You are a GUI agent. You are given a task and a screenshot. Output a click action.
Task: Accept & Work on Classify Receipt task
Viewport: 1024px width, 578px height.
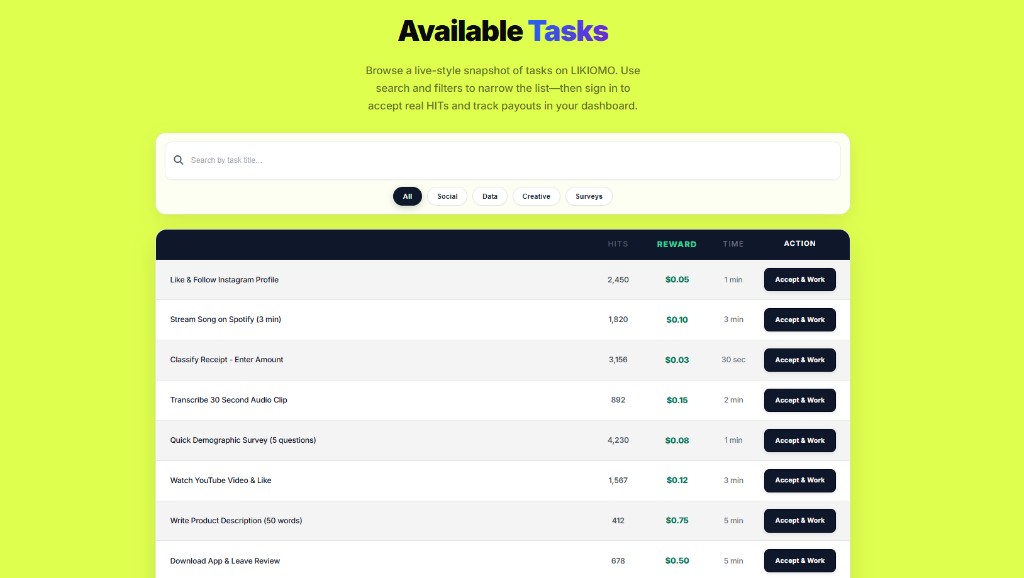coord(800,360)
